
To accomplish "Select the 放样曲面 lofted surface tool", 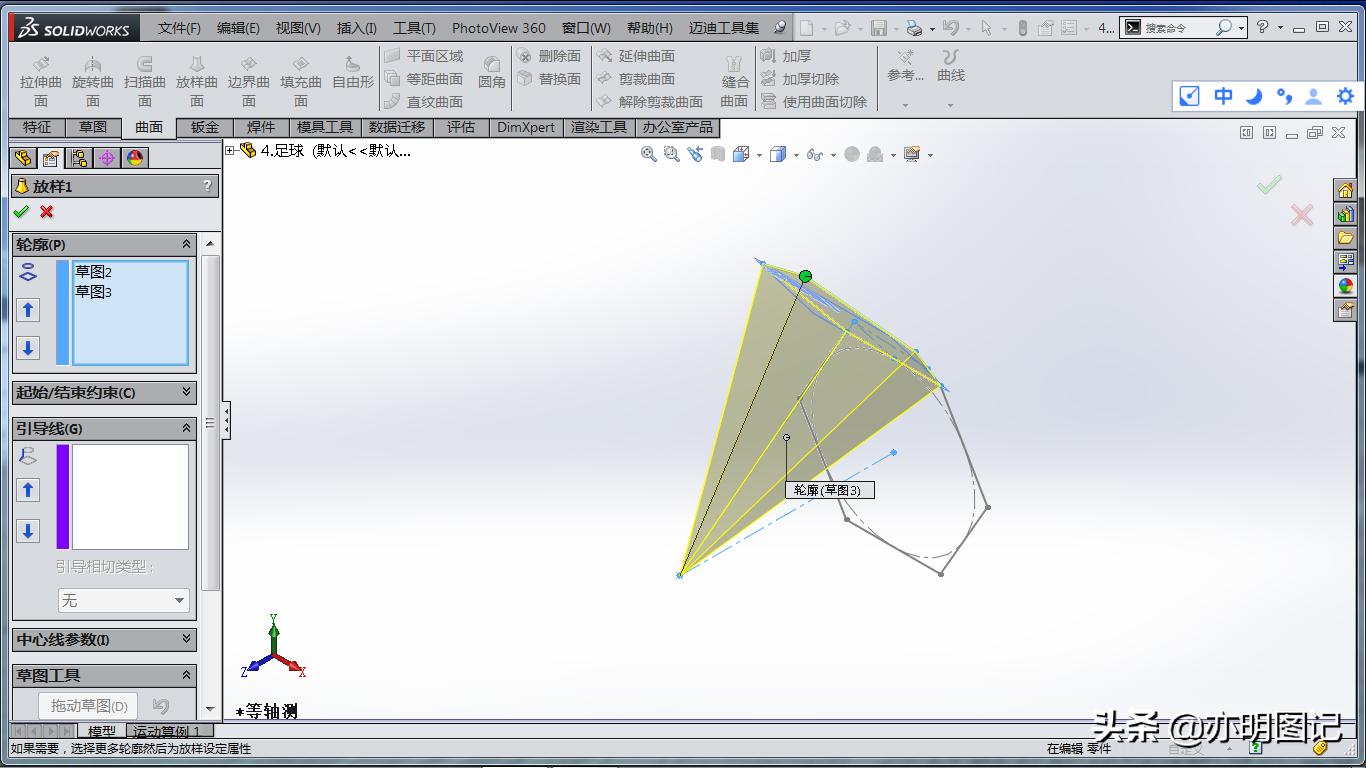I will tap(196, 80).
